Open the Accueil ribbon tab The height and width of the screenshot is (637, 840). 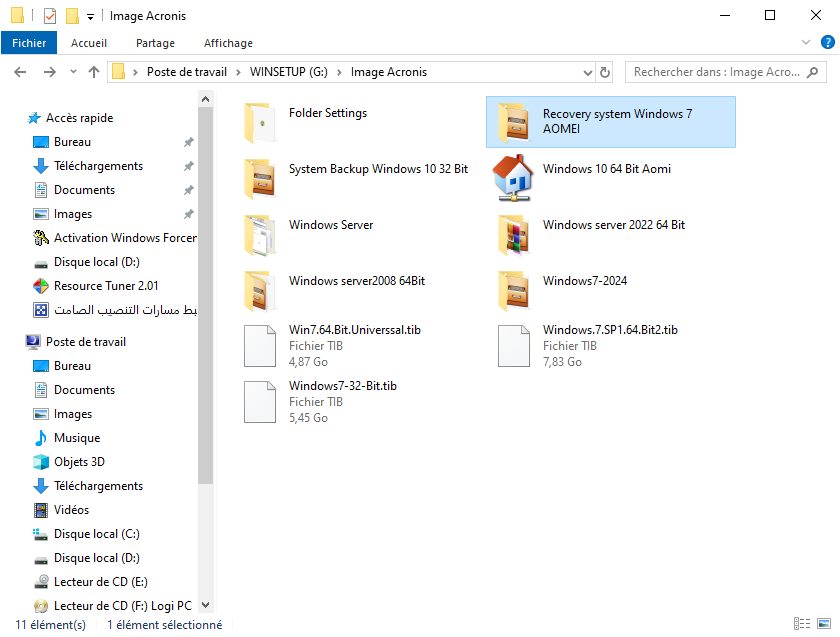89,43
